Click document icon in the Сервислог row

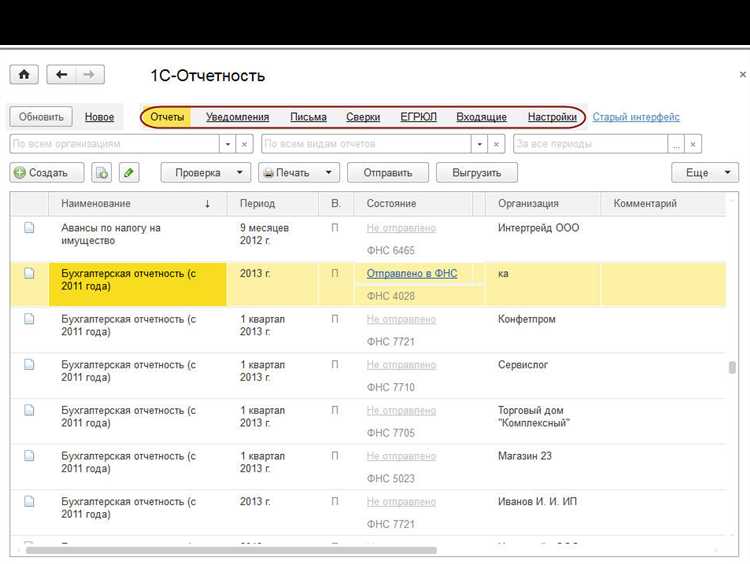[x=29, y=365]
